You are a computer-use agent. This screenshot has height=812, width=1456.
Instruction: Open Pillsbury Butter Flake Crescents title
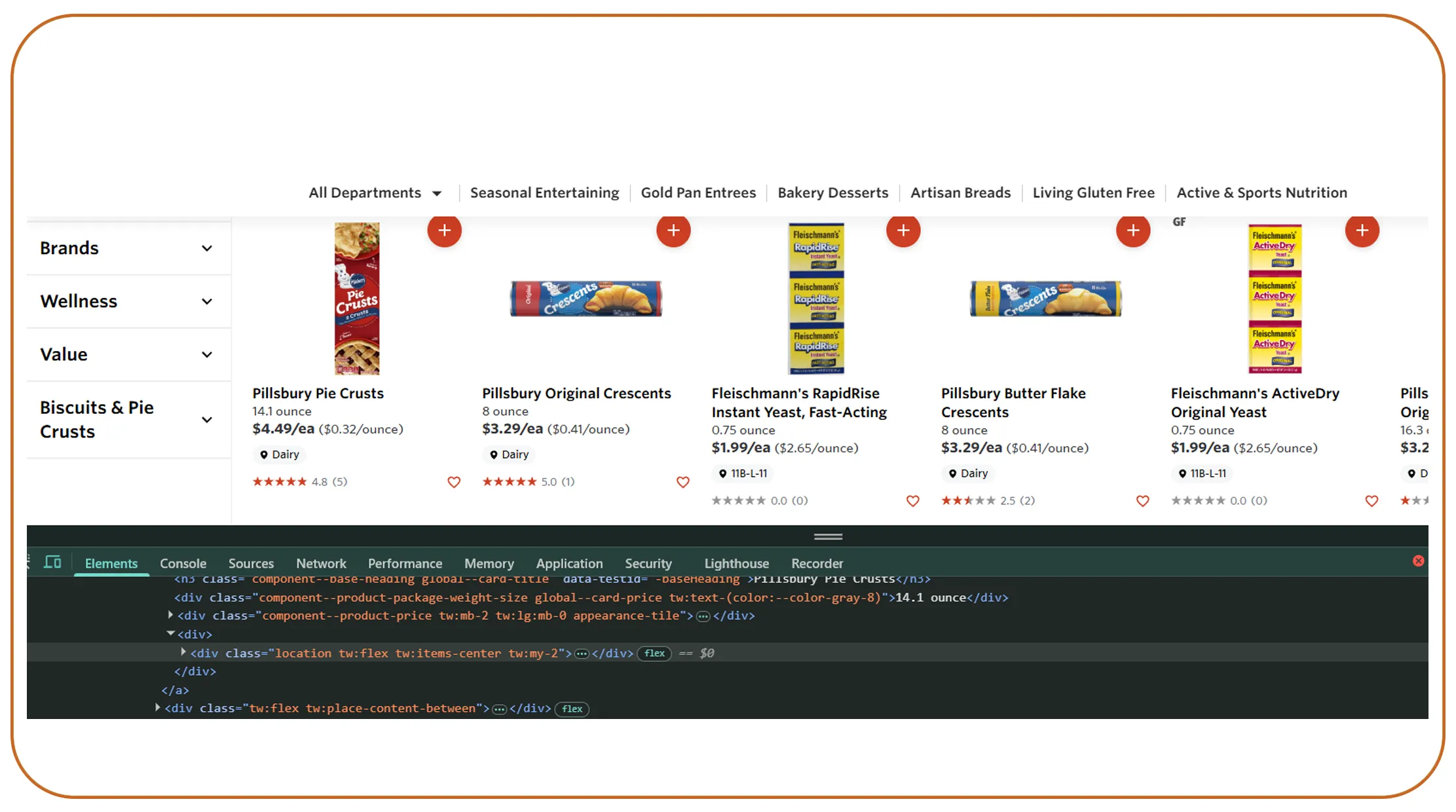1013,403
